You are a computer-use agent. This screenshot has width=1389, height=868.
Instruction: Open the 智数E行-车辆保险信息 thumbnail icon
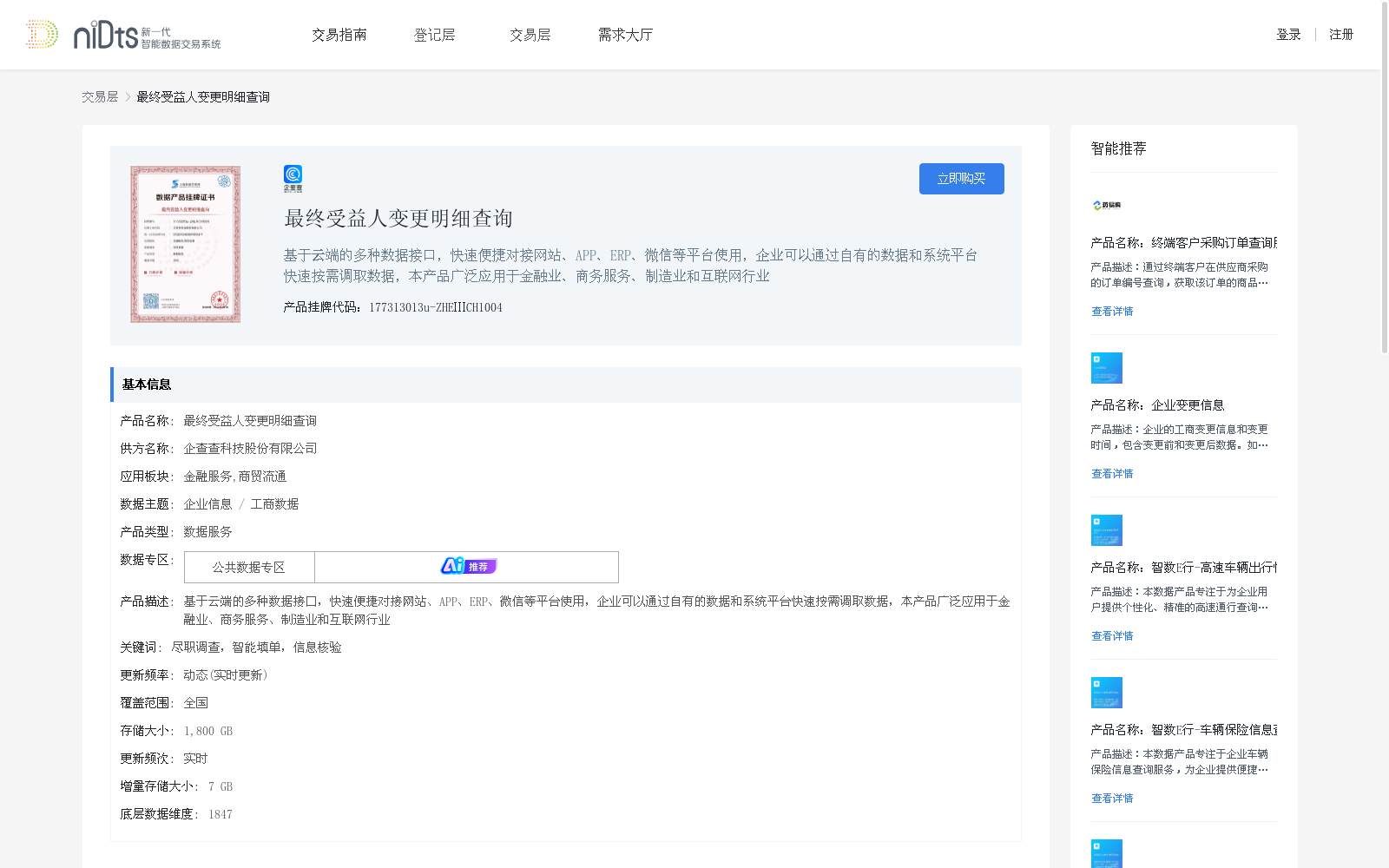click(1107, 693)
